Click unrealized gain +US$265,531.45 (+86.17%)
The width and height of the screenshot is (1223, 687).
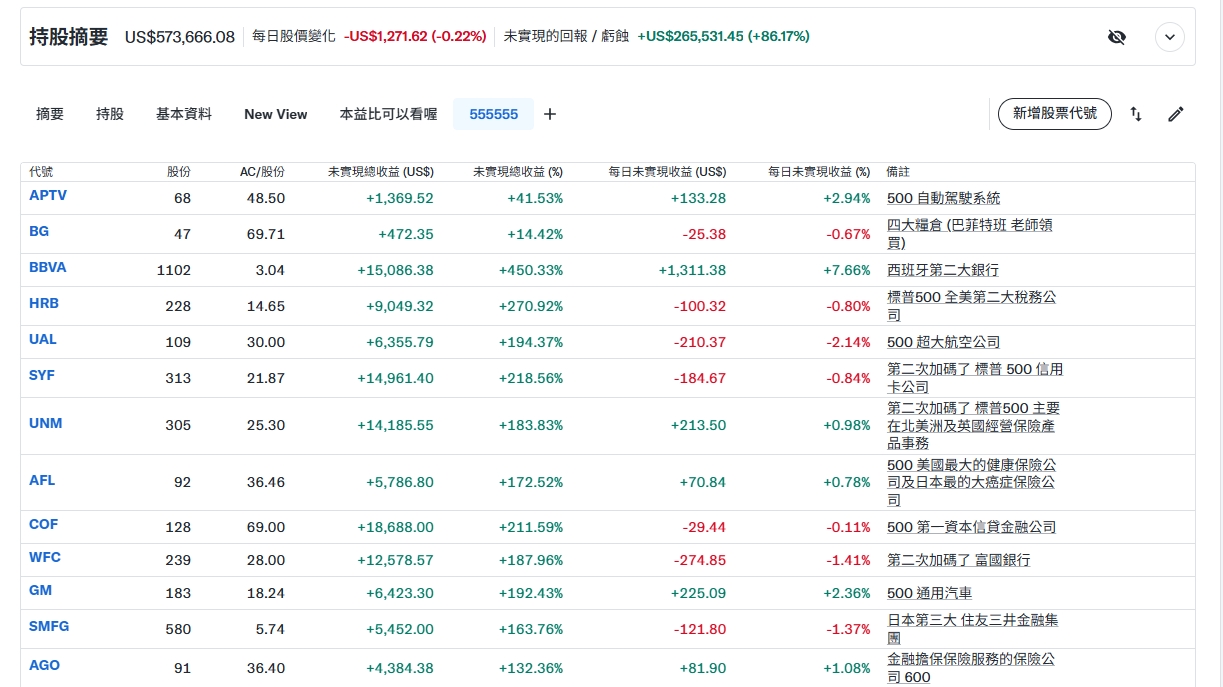[723, 36]
